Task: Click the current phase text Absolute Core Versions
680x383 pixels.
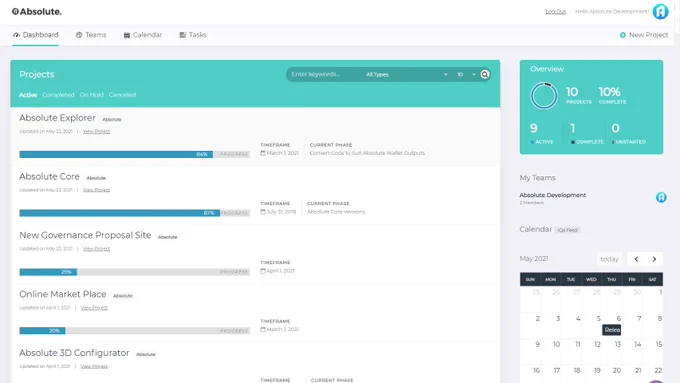Action: coord(336,212)
